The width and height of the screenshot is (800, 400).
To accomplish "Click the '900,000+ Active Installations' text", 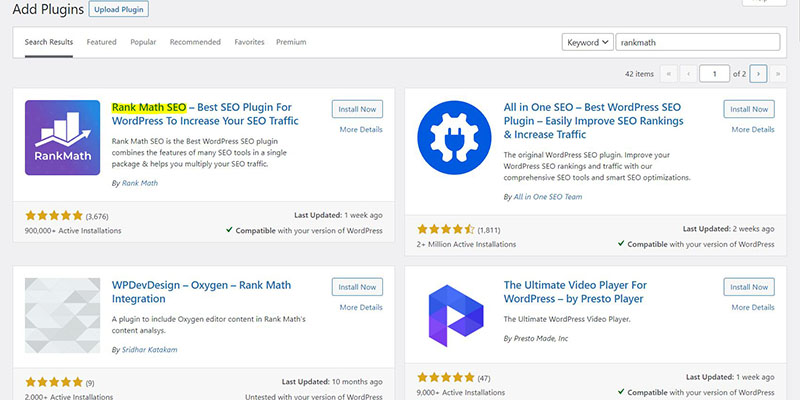I will coord(73,231).
